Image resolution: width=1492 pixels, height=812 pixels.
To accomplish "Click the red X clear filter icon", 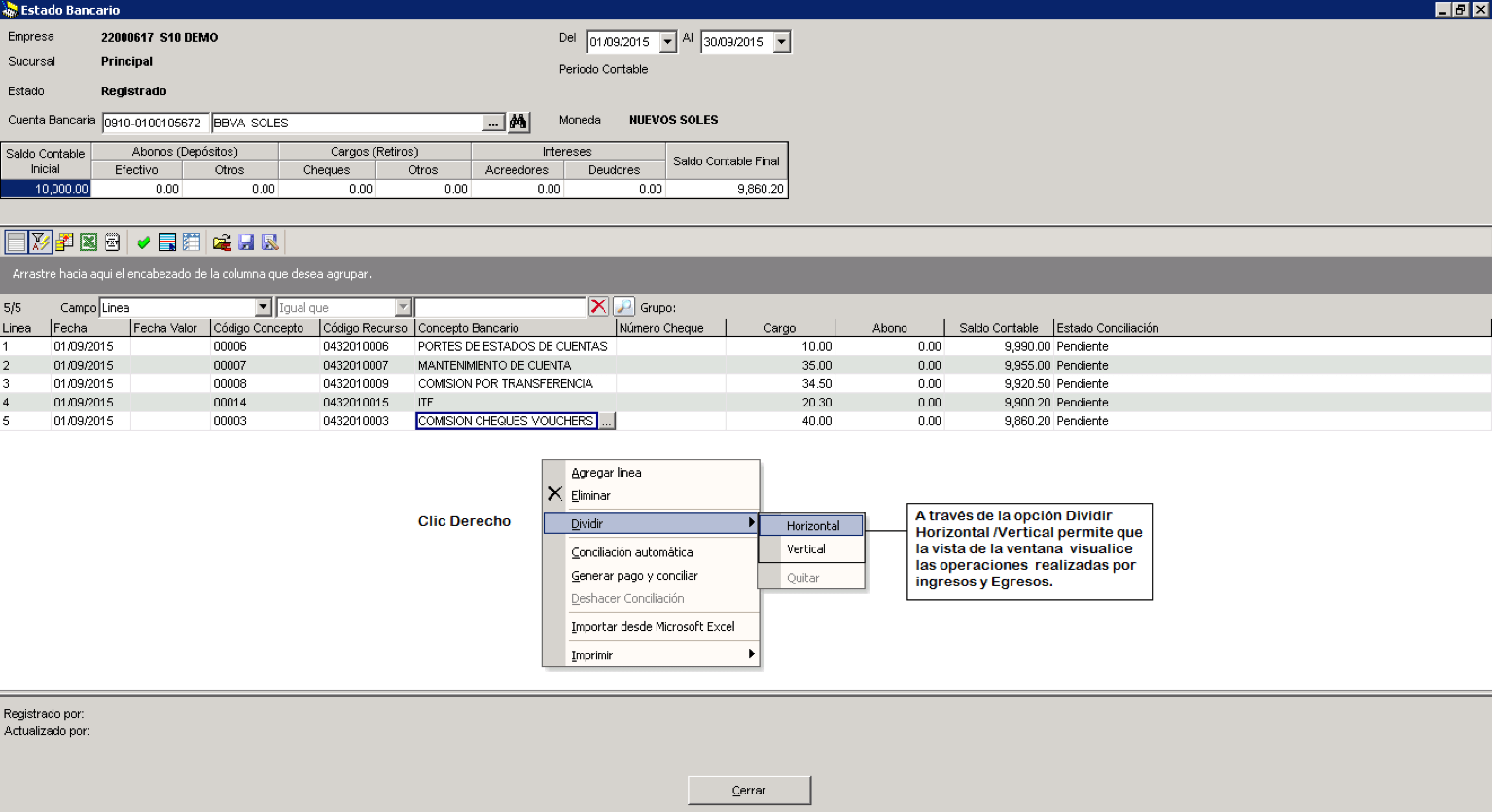I will tap(598, 306).
